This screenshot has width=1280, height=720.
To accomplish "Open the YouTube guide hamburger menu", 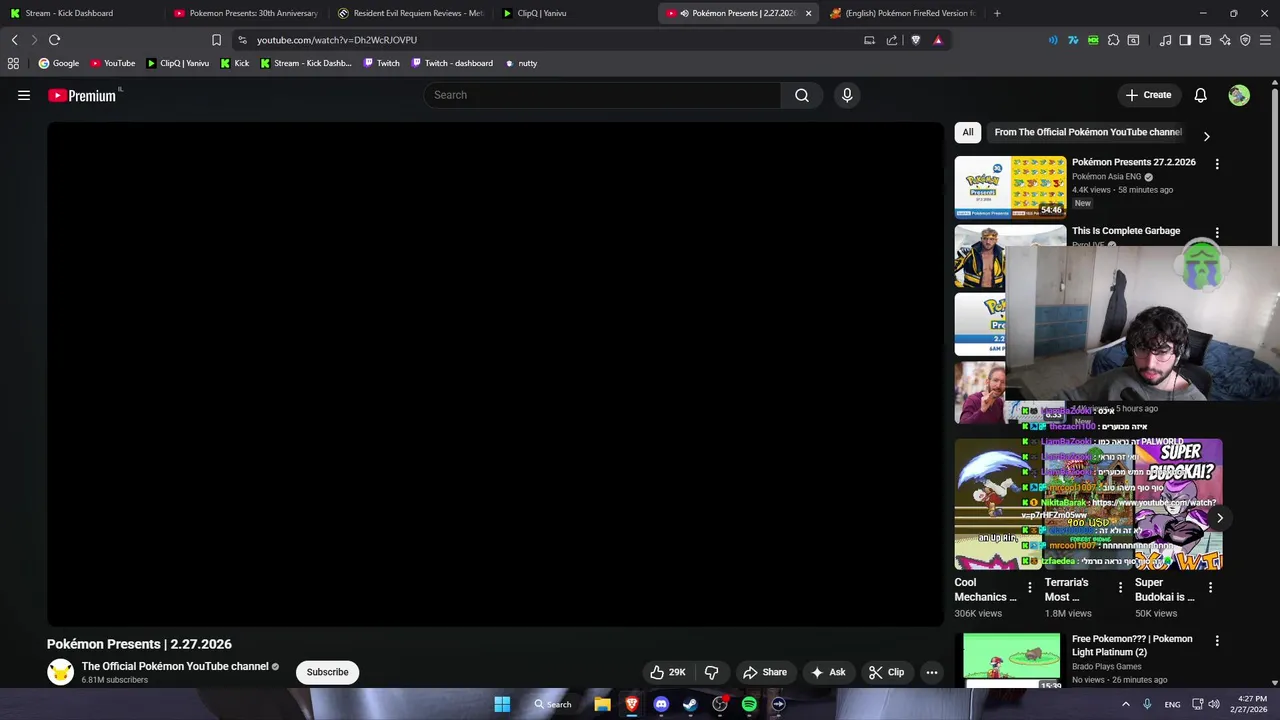I will (x=24, y=95).
